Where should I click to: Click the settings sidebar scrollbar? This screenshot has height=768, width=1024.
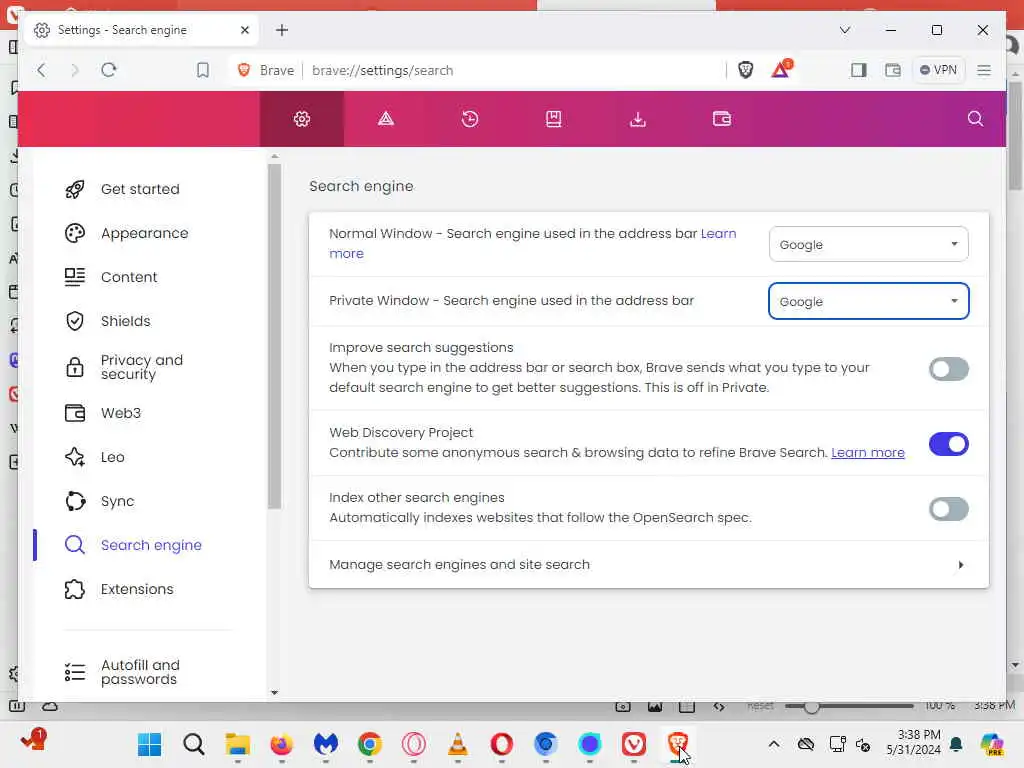(274, 336)
